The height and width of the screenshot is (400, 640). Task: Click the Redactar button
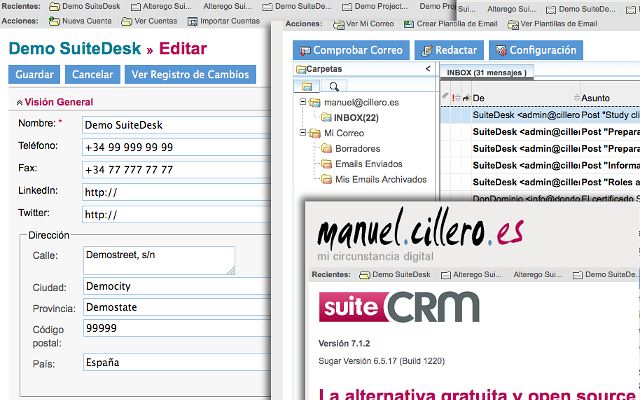tap(449, 50)
